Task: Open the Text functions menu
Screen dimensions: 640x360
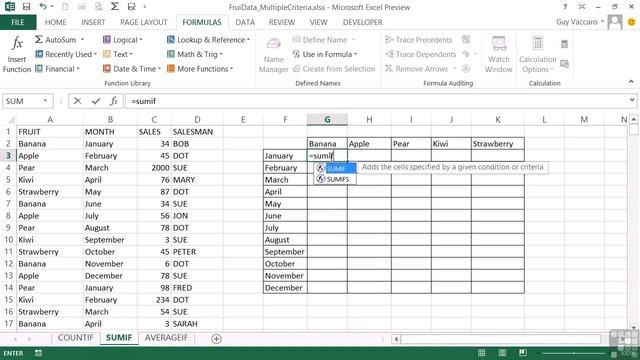Action: [118, 54]
